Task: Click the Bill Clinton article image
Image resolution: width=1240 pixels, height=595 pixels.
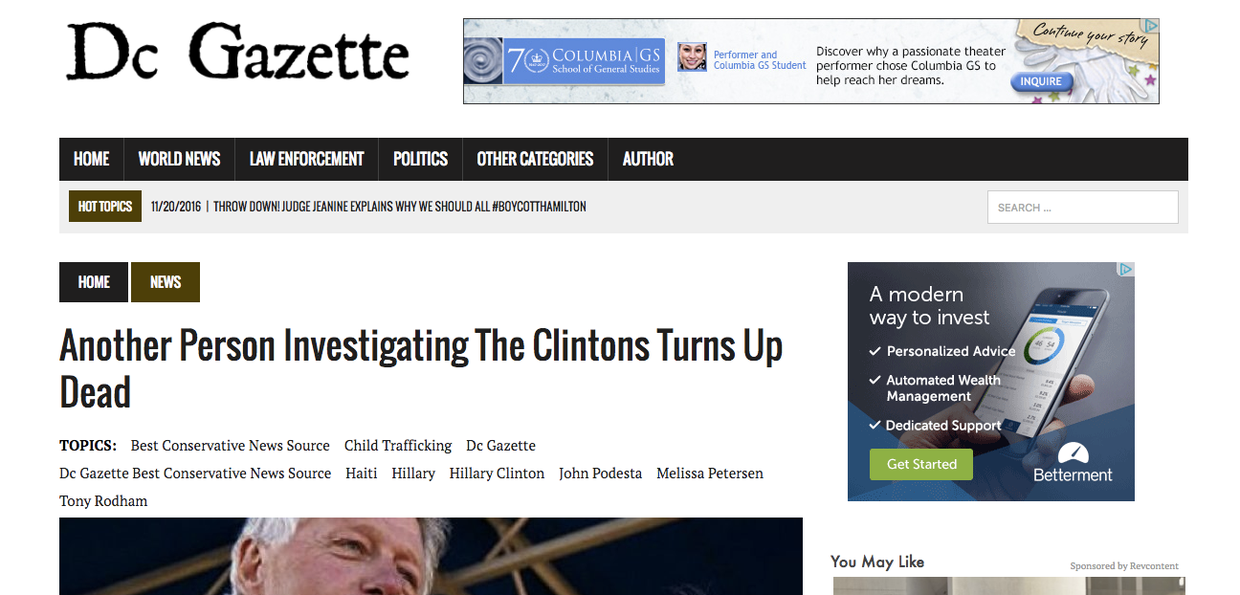Action: [431, 556]
